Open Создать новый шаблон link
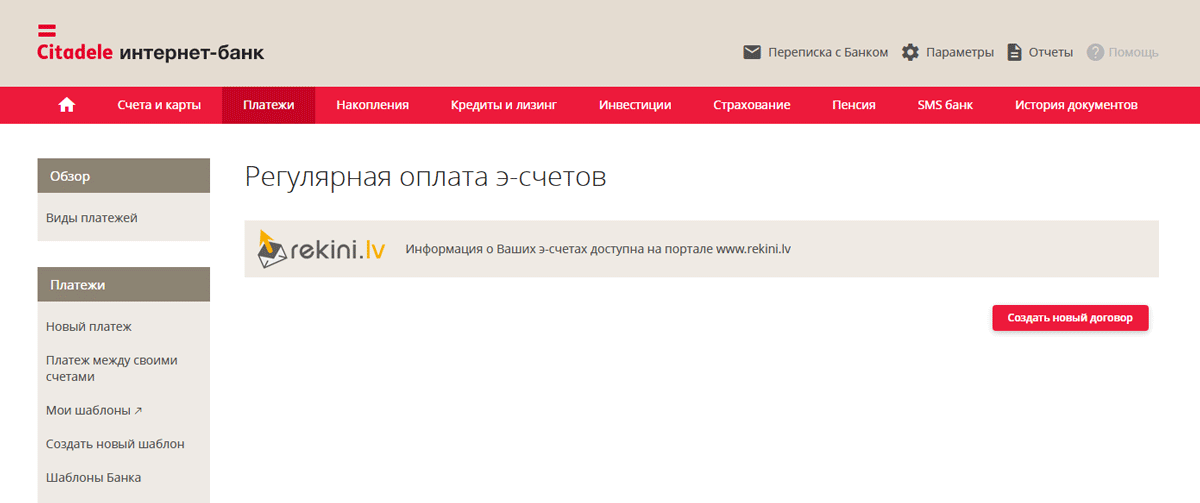Screen dimensions: 1200x503 coord(115,444)
